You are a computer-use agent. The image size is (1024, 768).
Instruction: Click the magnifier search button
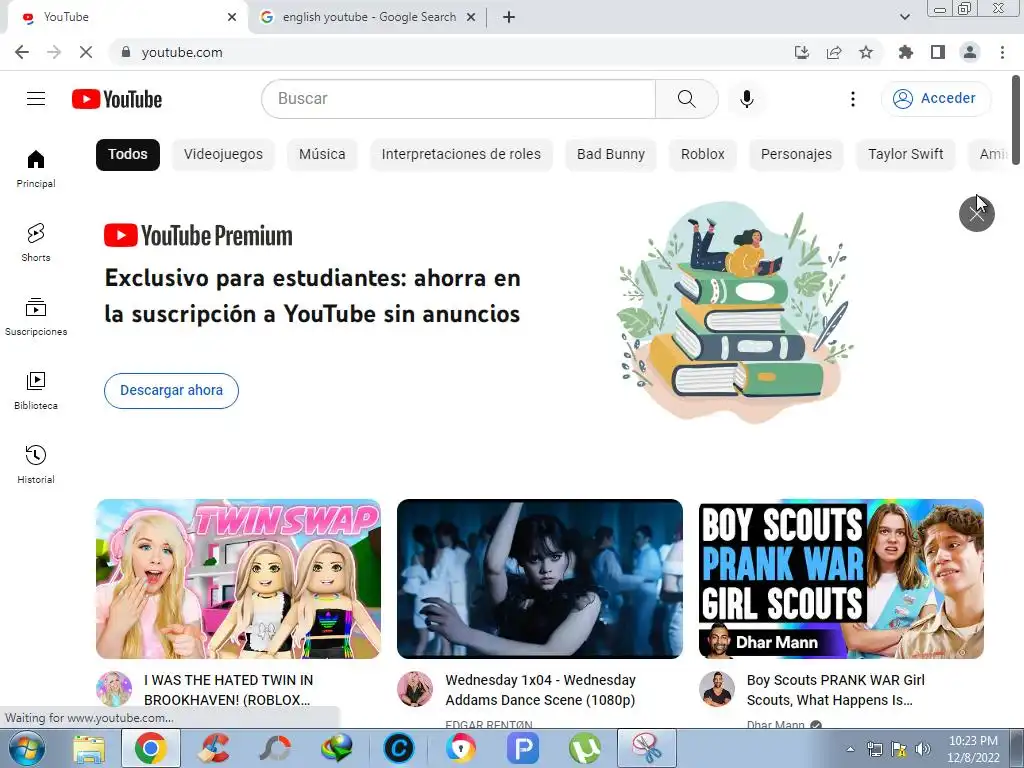point(686,99)
